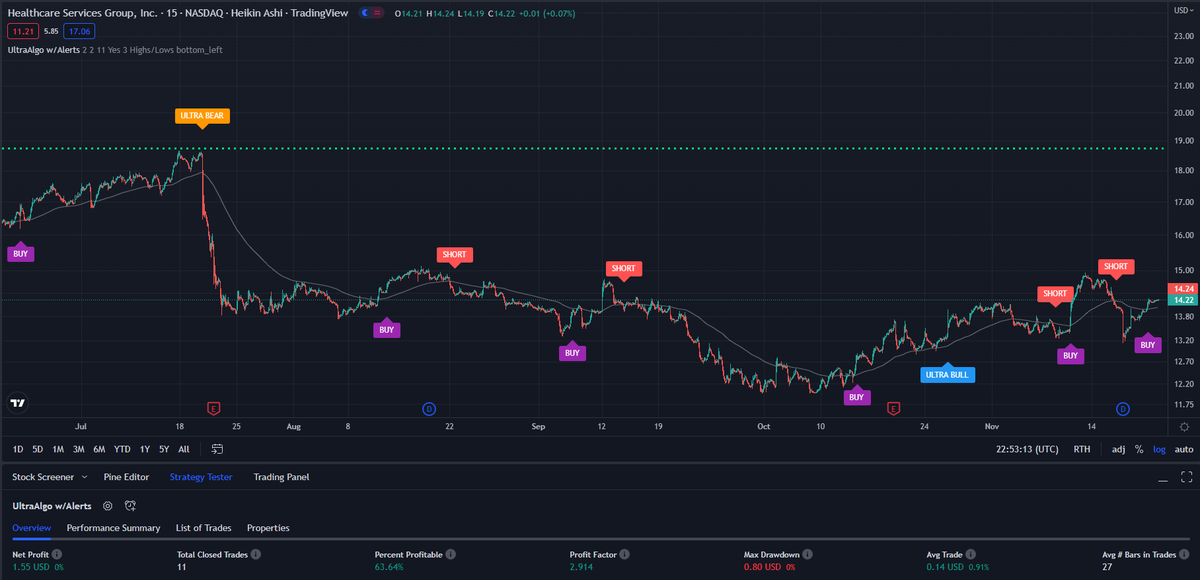Viewport: 1200px width, 580px height.
Task: Open the strategy Properties tab
Action: pyautogui.click(x=268, y=527)
